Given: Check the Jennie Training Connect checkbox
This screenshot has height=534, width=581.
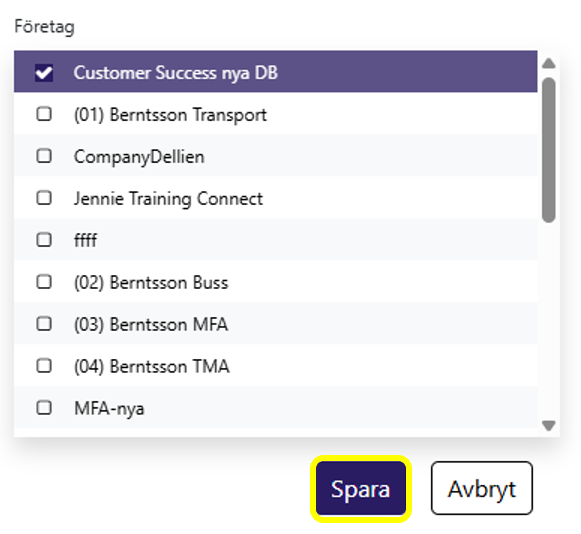Looking at the screenshot, I should pyautogui.click(x=44, y=198).
